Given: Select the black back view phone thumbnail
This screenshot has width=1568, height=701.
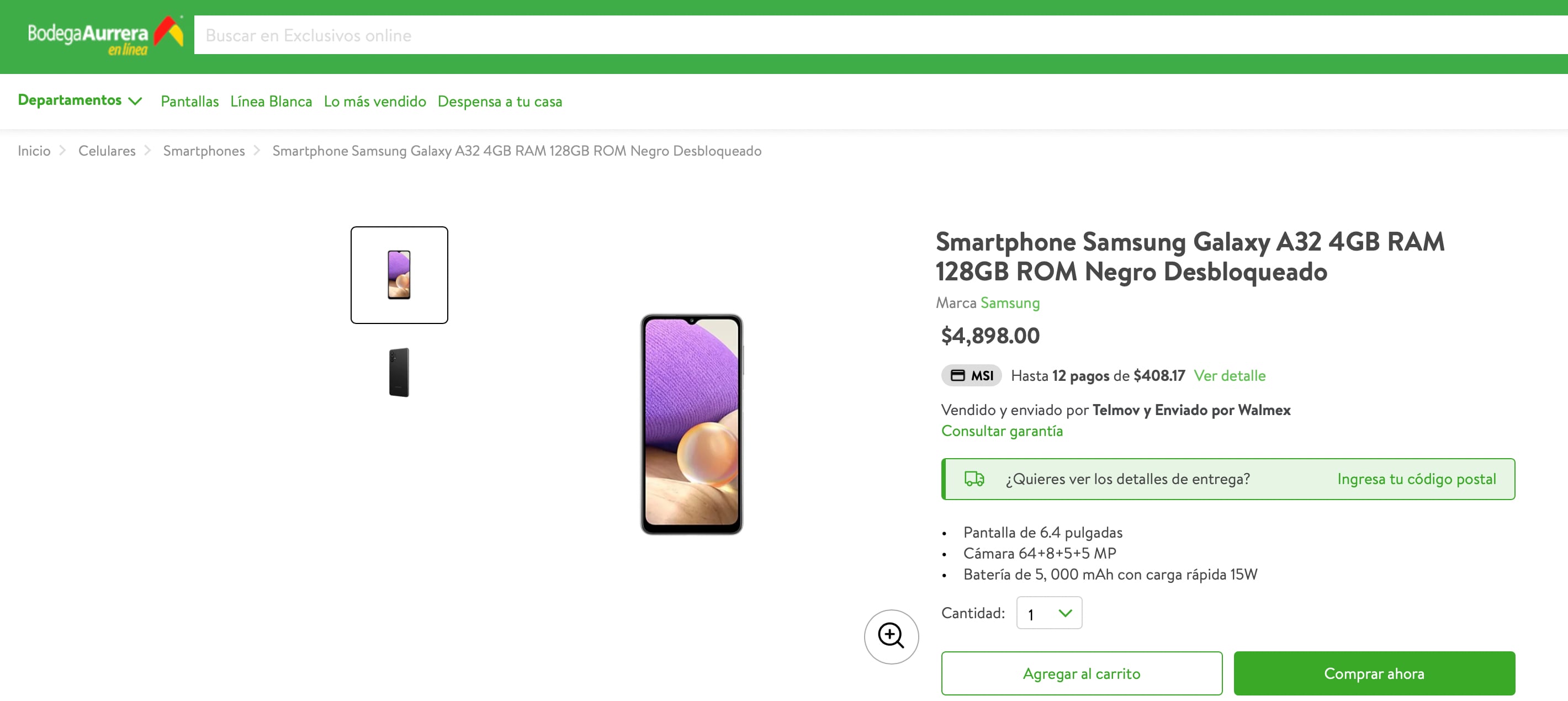Looking at the screenshot, I should [x=399, y=373].
